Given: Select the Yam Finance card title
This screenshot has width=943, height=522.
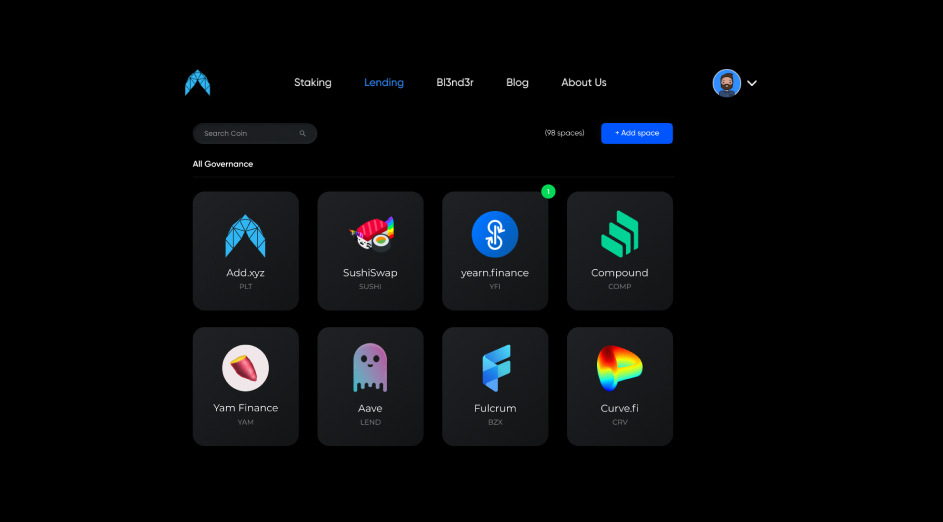Looking at the screenshot, I should (245, 408).
